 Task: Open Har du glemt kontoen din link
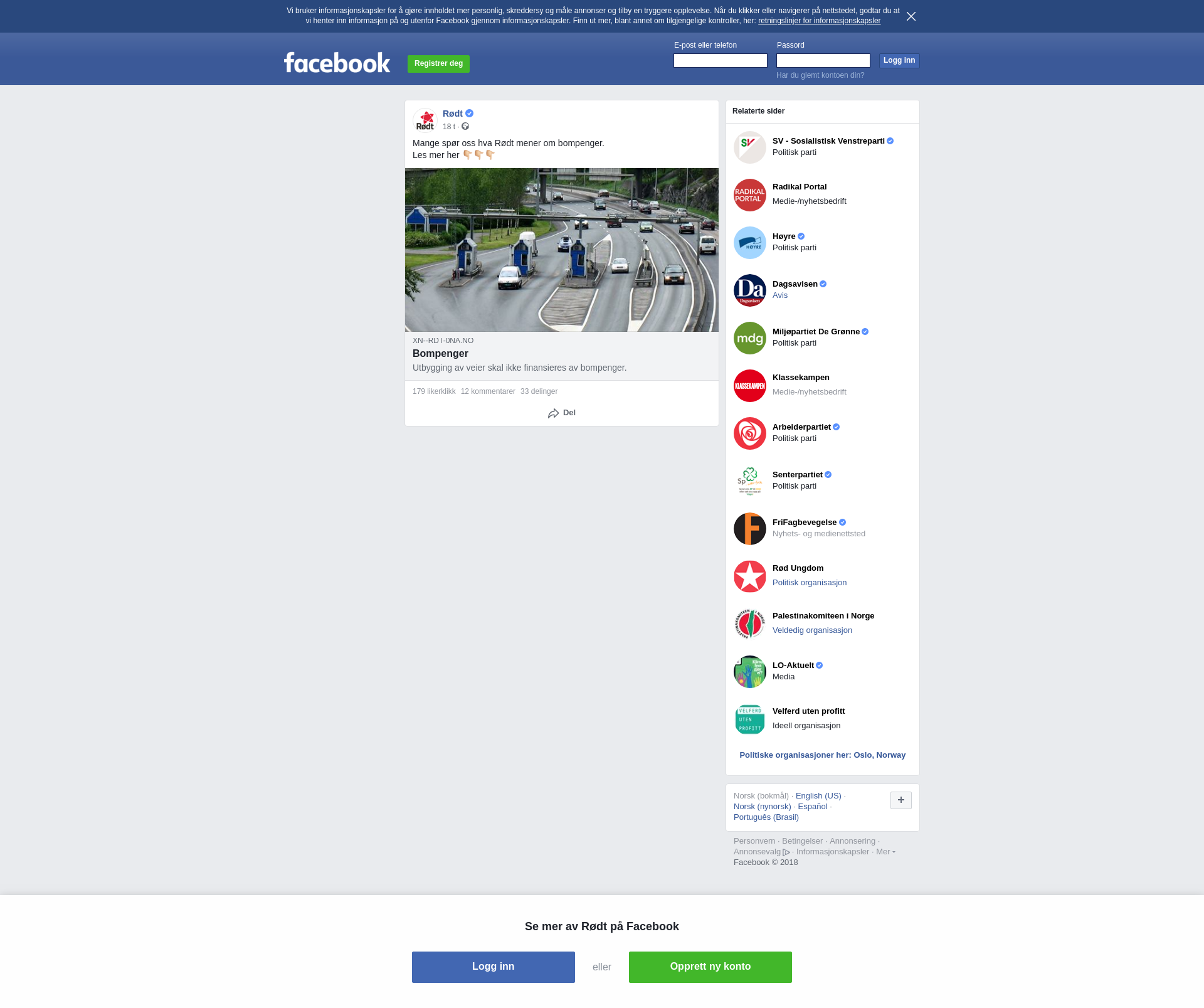[820, 75]
